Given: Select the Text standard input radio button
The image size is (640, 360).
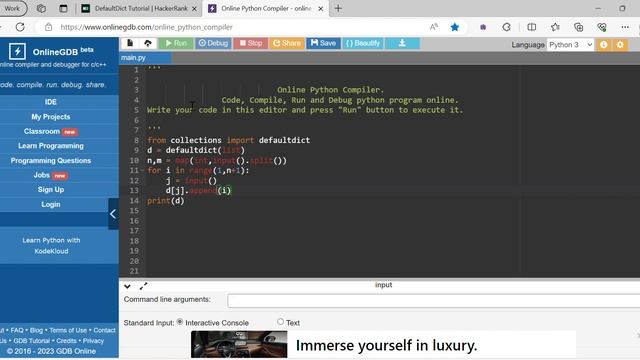Looking at the screenshot, I should click(280, 322).
